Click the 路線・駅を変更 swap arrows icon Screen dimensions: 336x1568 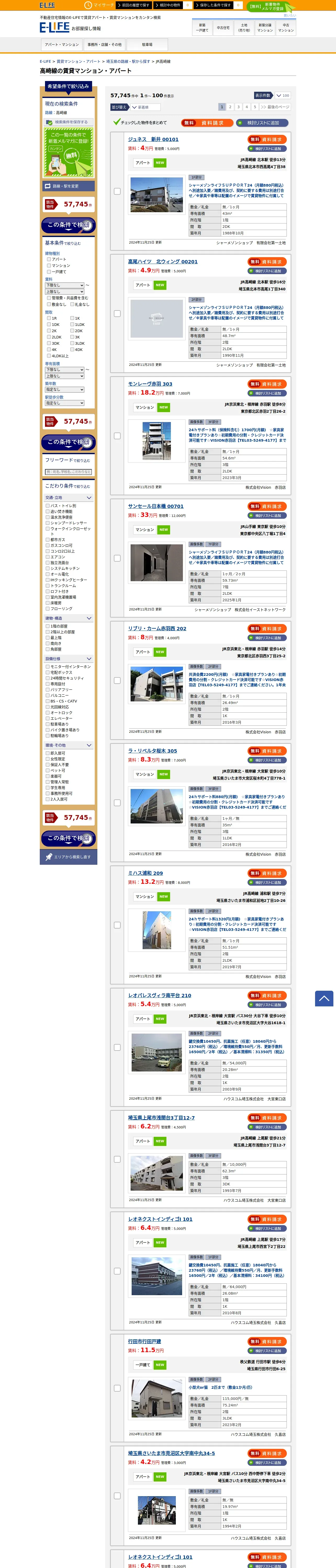[48, 186]
